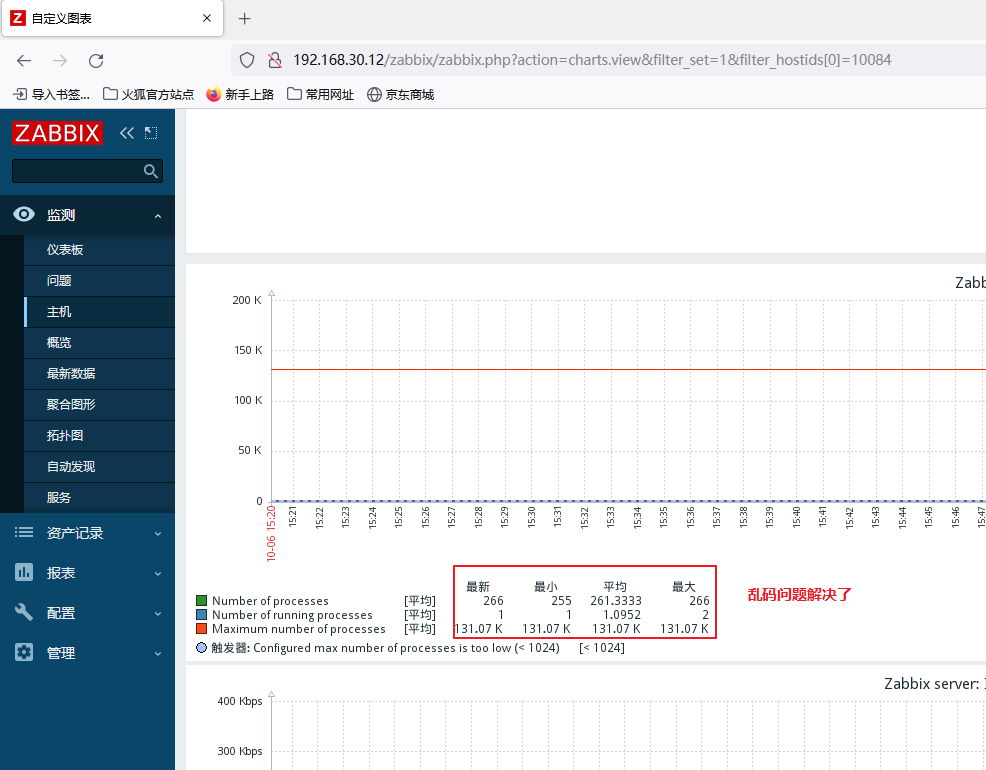This screenshot has height=770, width=986.
Task: Open 概览 overview menu item
Action: click(99, 343)
